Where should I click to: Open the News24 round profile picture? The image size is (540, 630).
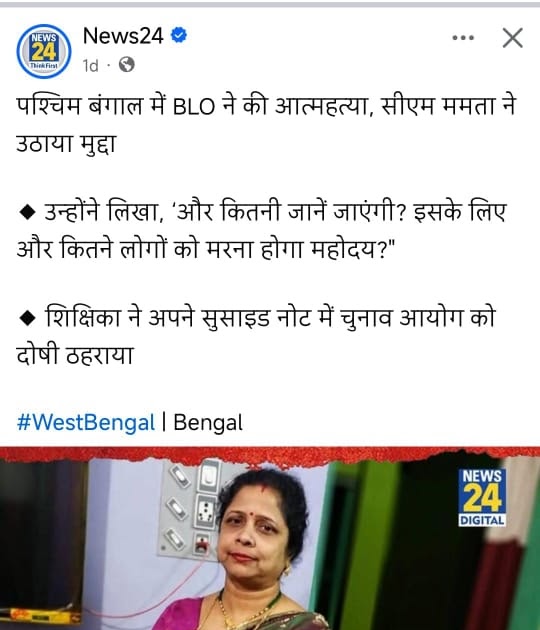tap(44, 51)
